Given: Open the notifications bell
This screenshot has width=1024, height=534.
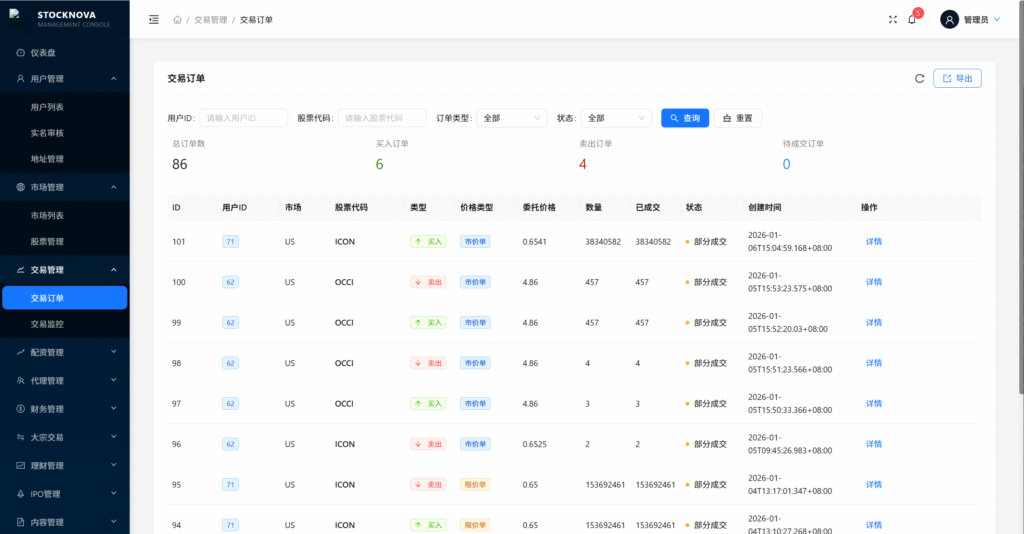Looking at the screenshot, I should point(912,20).
